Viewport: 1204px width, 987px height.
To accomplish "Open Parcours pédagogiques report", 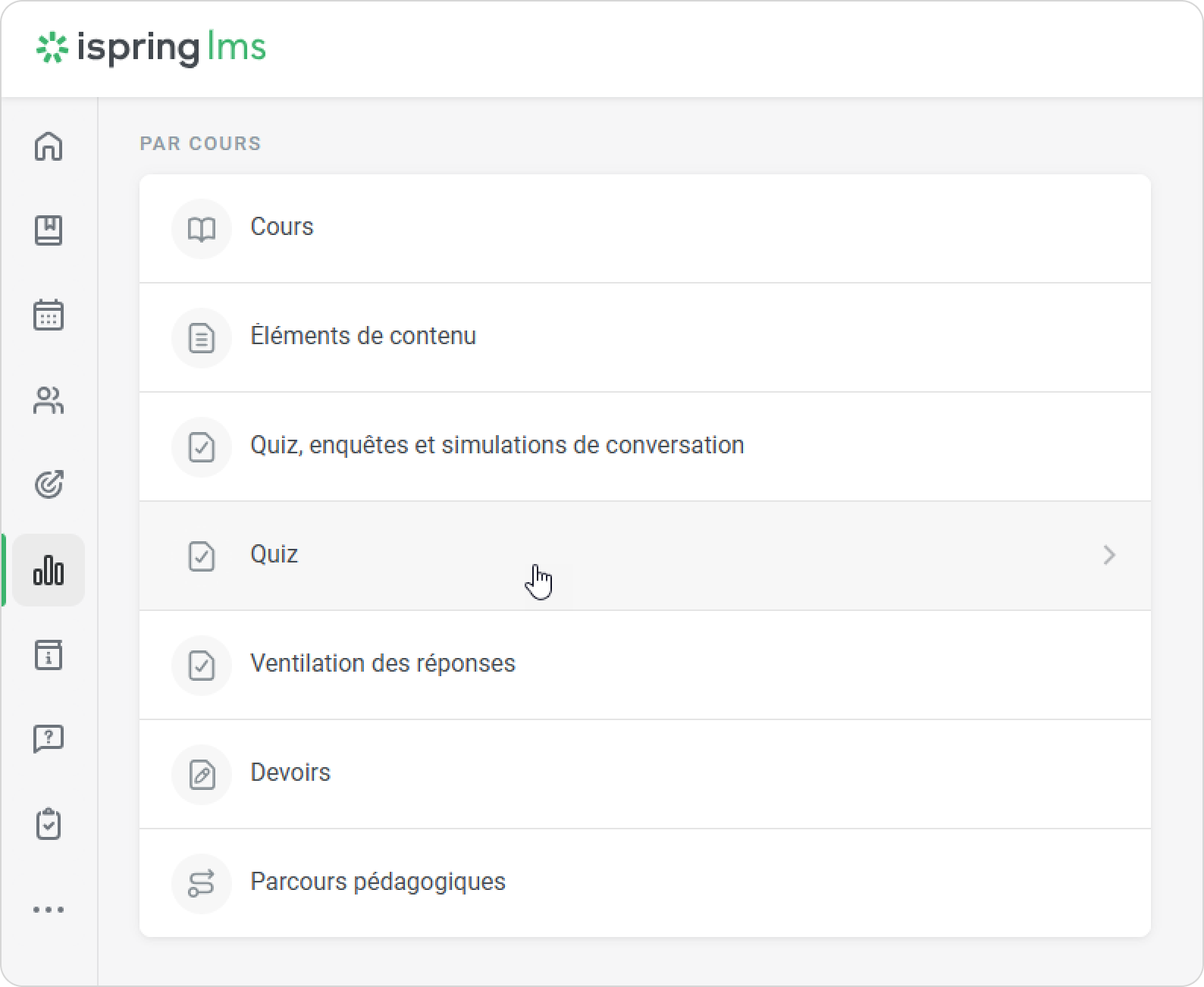I will tap(378, 882).
